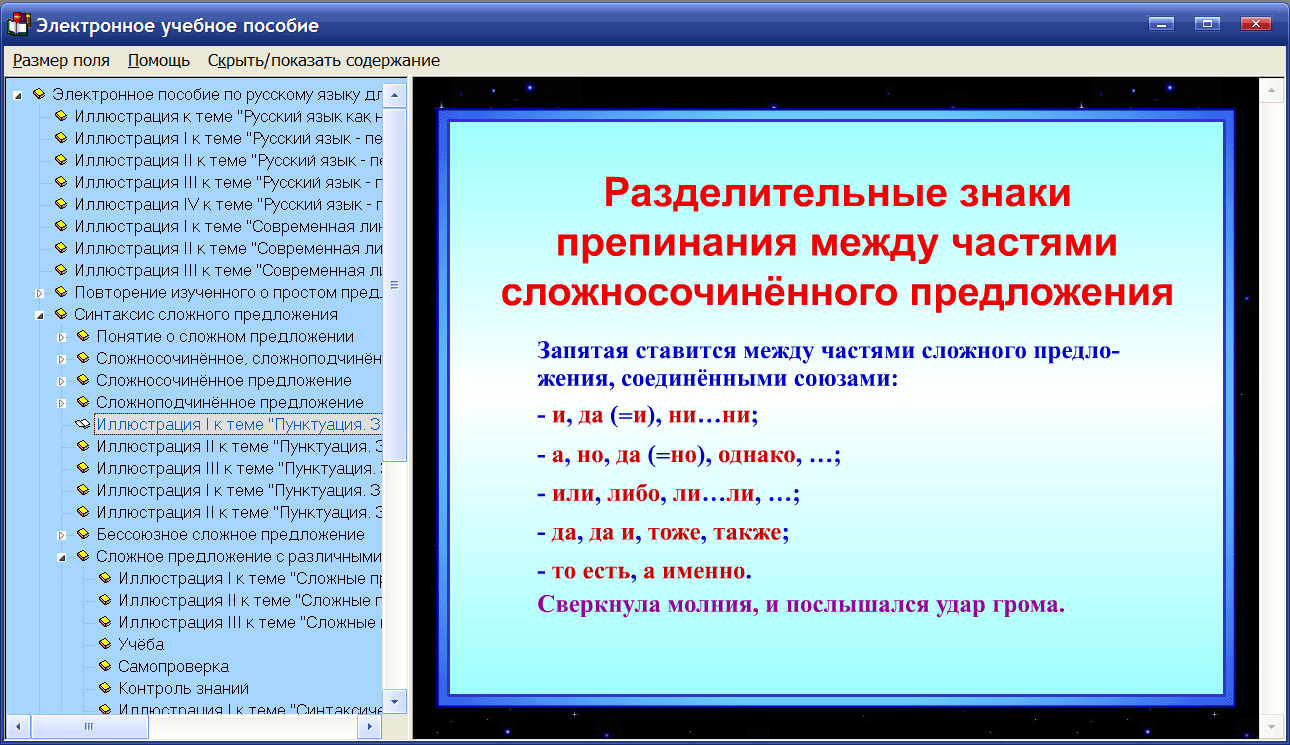
Task: Click the horizontal scrollbar right arrow
Action: pyautogui.click(x=371, y=726)
